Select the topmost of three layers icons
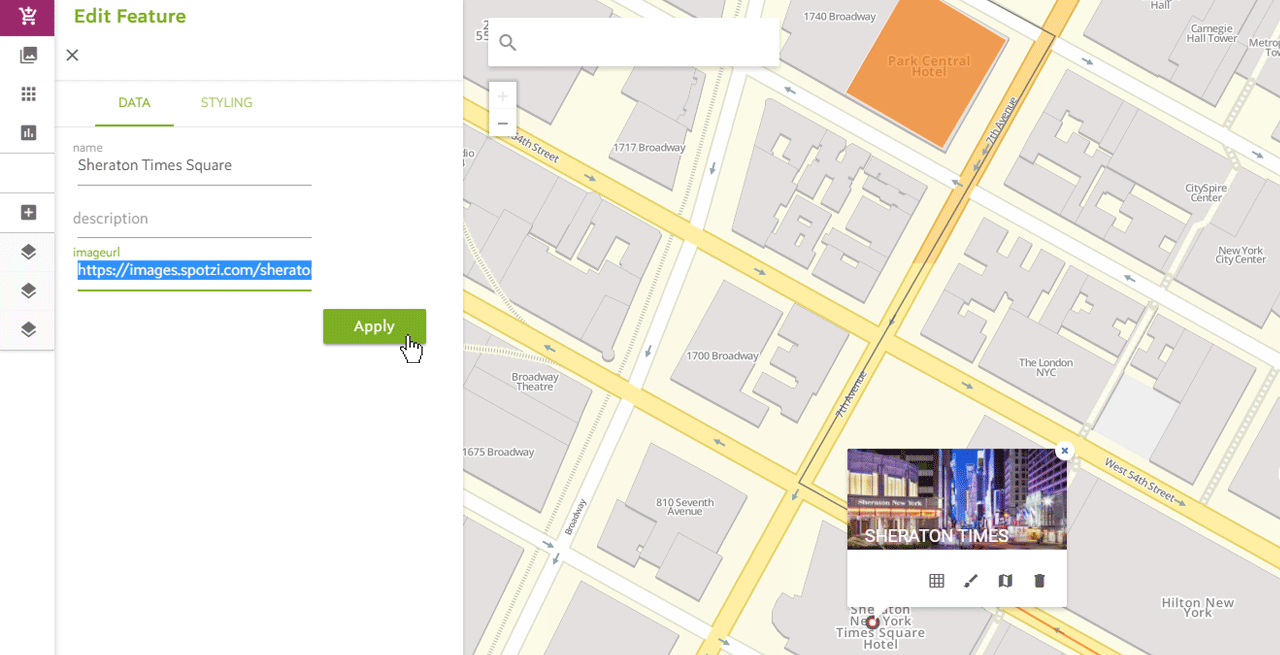1280x655 pixels. [x=28, y=252]
